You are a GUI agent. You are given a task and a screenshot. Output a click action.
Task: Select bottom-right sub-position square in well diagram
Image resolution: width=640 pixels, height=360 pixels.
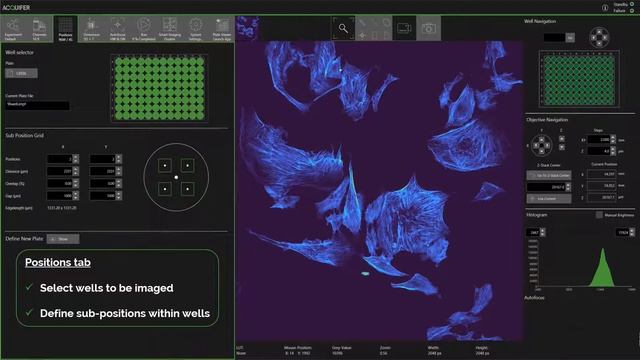[187, 189]
